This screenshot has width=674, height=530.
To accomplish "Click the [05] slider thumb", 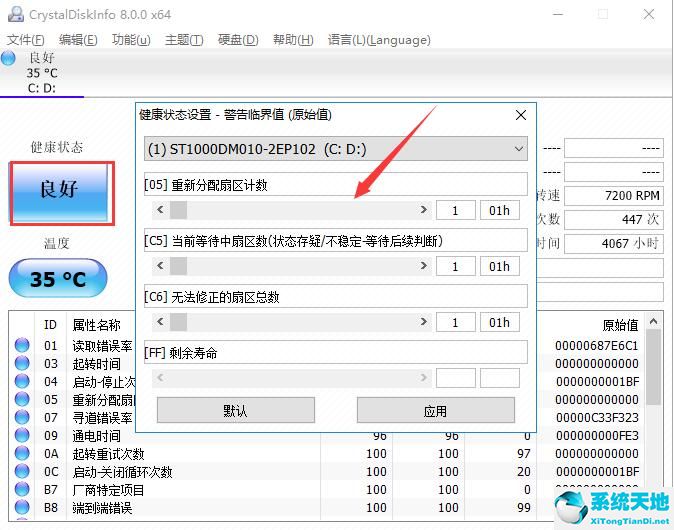I will 178,210.
